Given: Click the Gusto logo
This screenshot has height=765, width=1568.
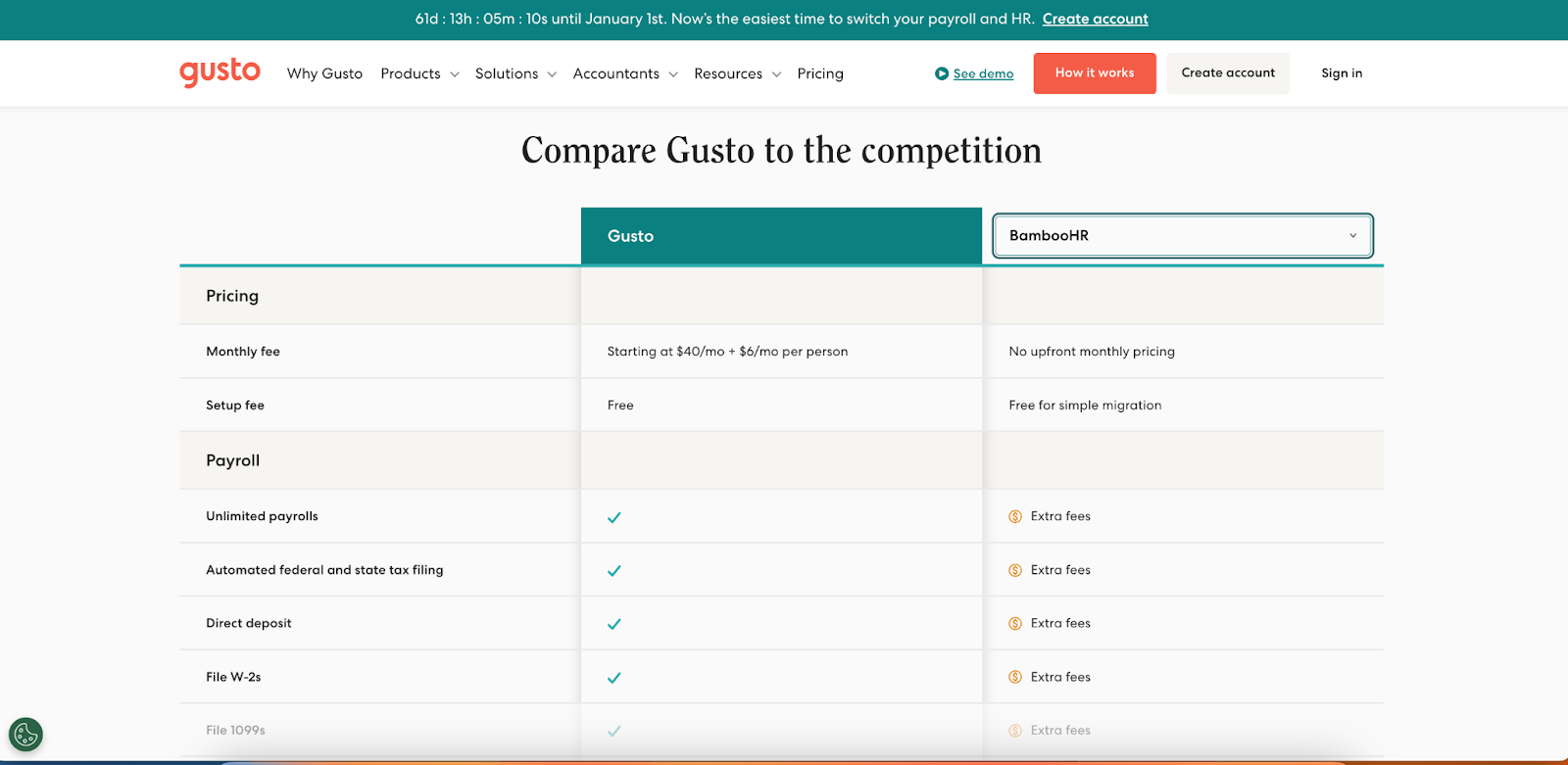Looking at the screenshot, I should (220, 72).
